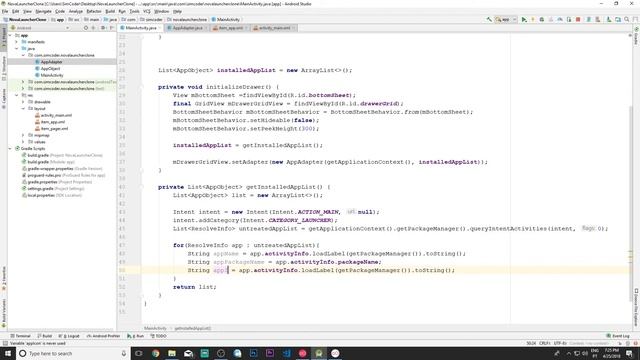Open the Refactor menu

(94, 11)
